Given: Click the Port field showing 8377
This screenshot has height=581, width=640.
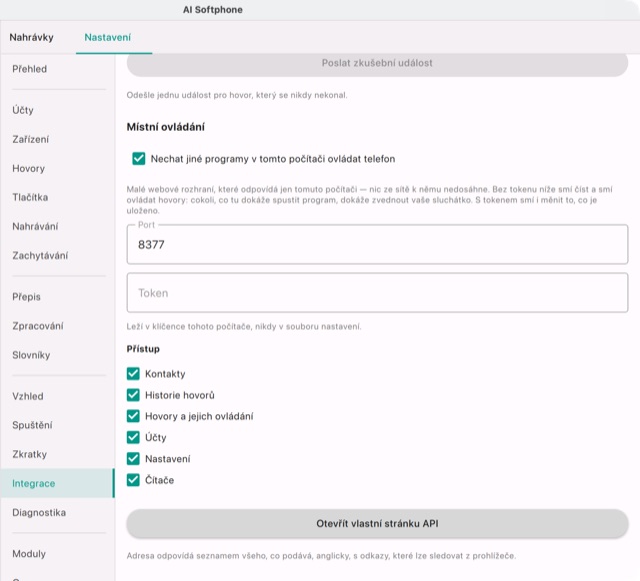Looking at the screenshot, I should click(x=377, y=245).
